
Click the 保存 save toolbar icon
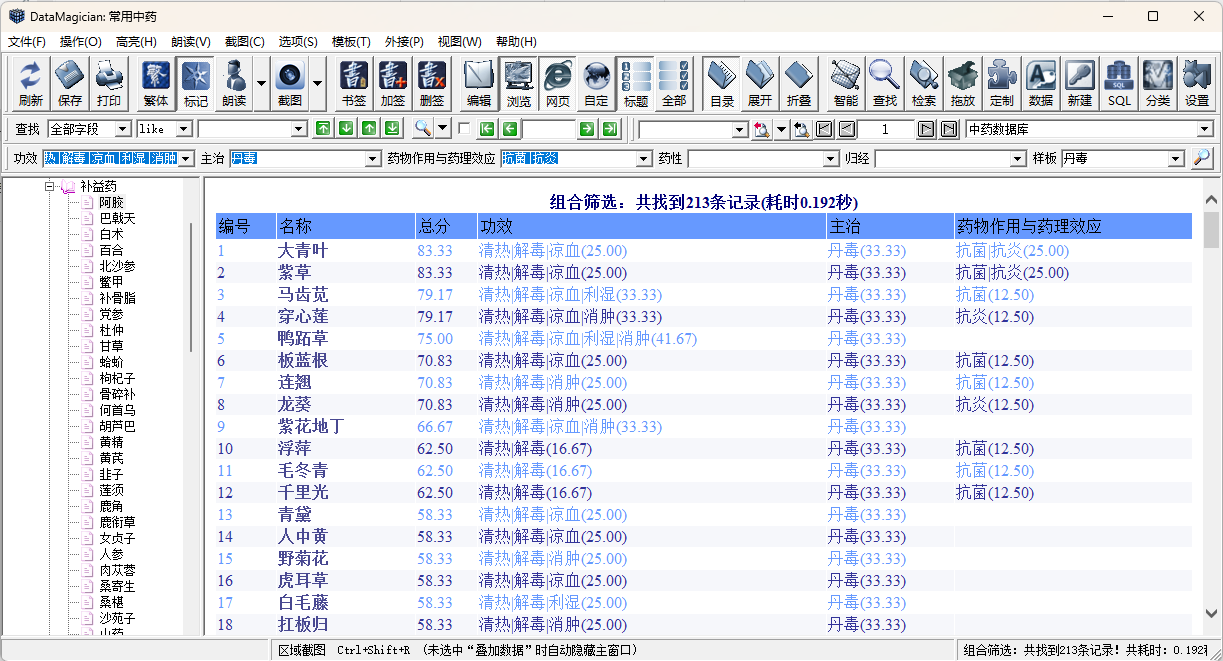[70, 84]
